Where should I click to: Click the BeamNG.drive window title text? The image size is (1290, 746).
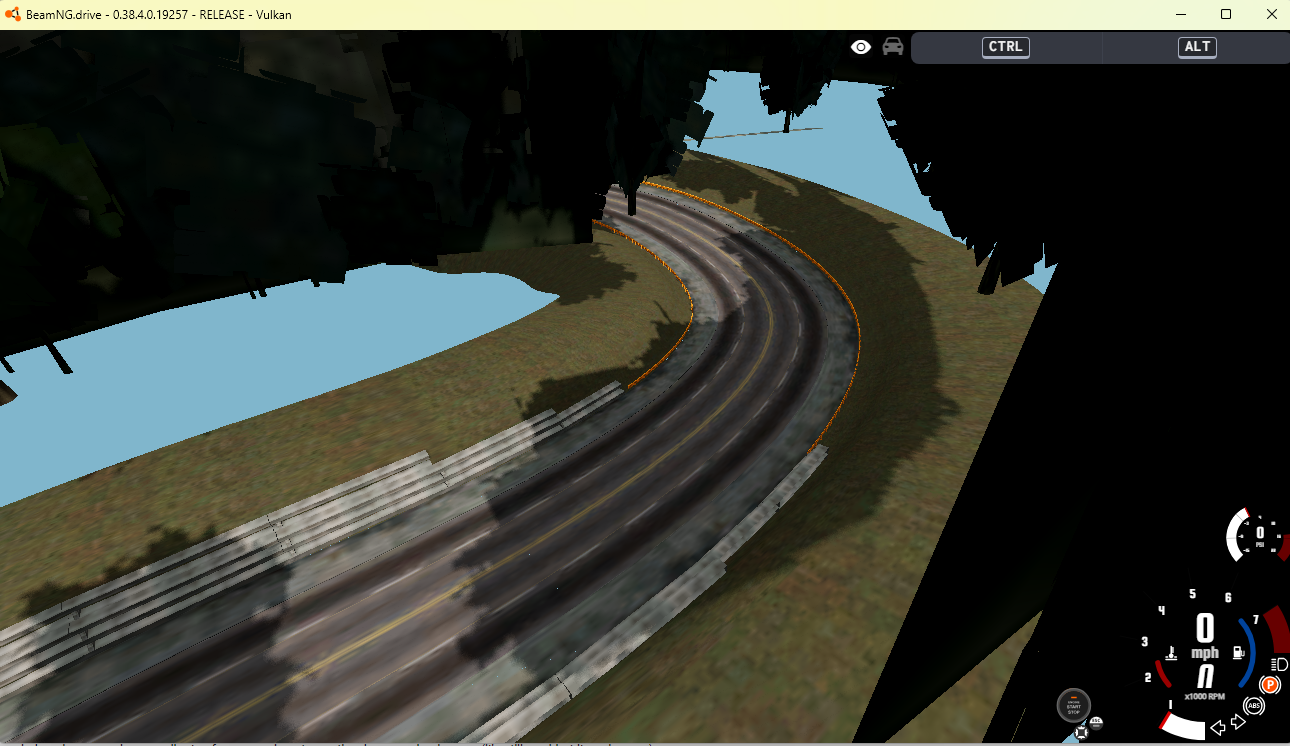159,15
